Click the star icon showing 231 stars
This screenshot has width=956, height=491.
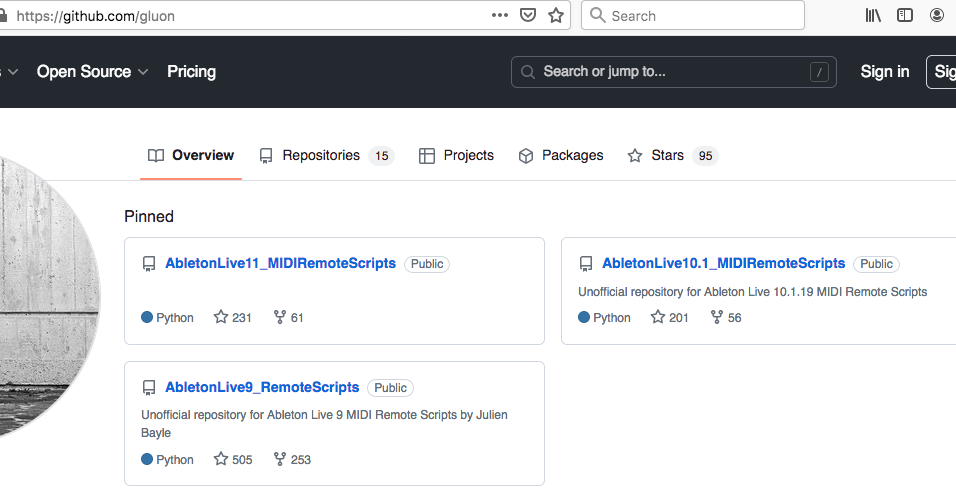click(221, 317)
